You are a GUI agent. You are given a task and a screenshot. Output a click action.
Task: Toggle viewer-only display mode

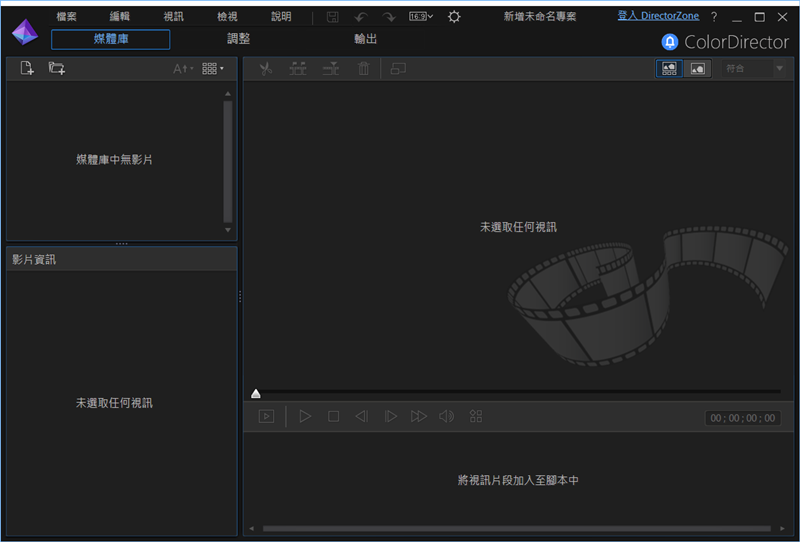pyautogui.click(x=697, y=68)
